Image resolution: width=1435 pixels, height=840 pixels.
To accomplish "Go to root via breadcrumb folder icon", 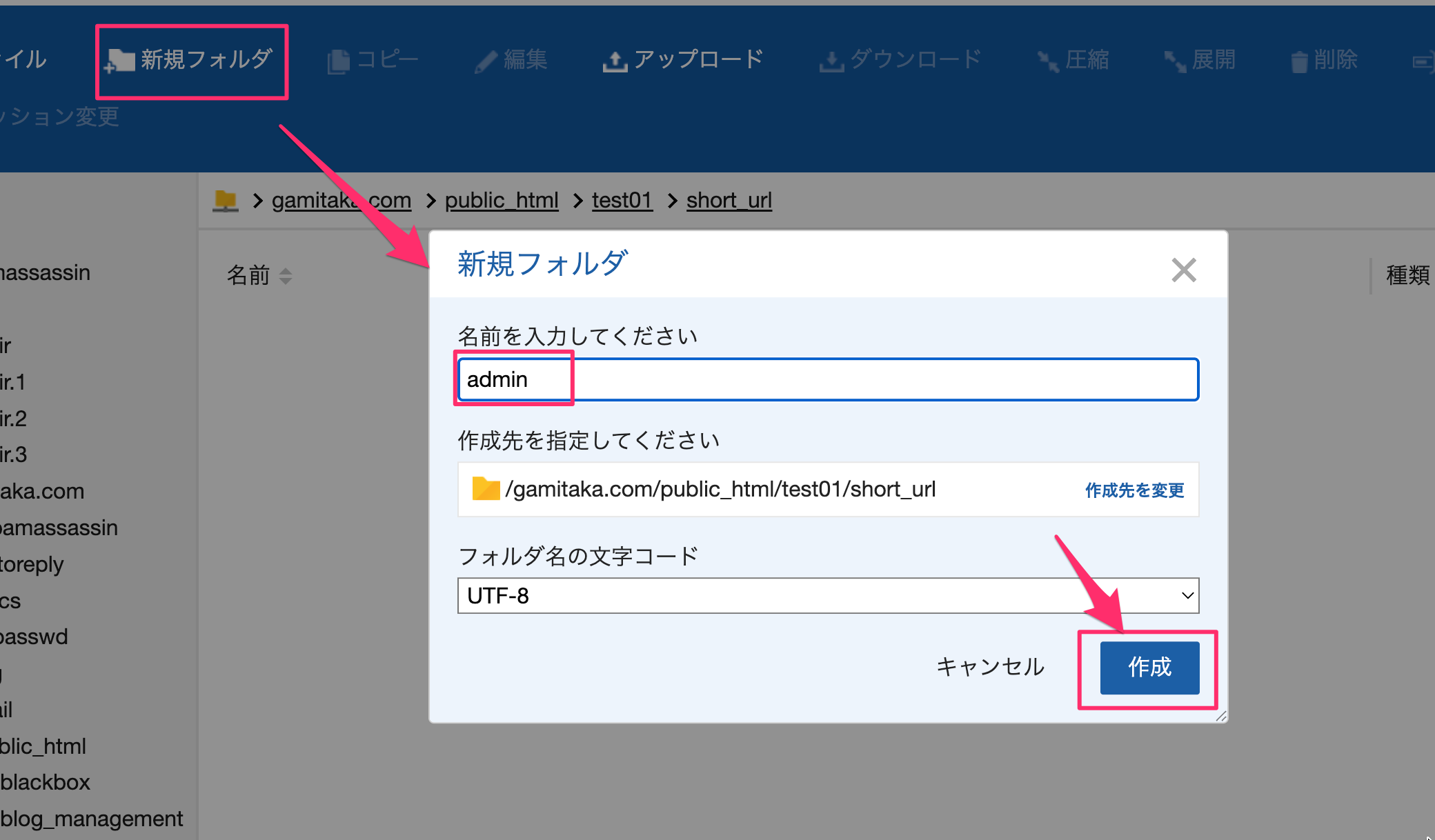I will pyautogui.click(x=226, y=201).
